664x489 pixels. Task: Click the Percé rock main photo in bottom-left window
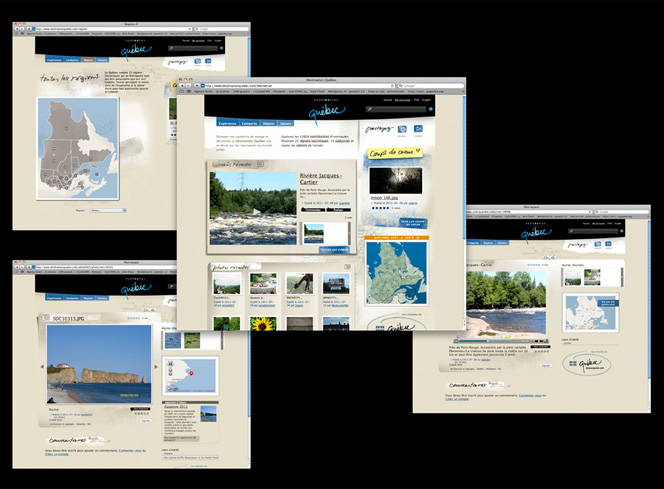tap(99, 364)
